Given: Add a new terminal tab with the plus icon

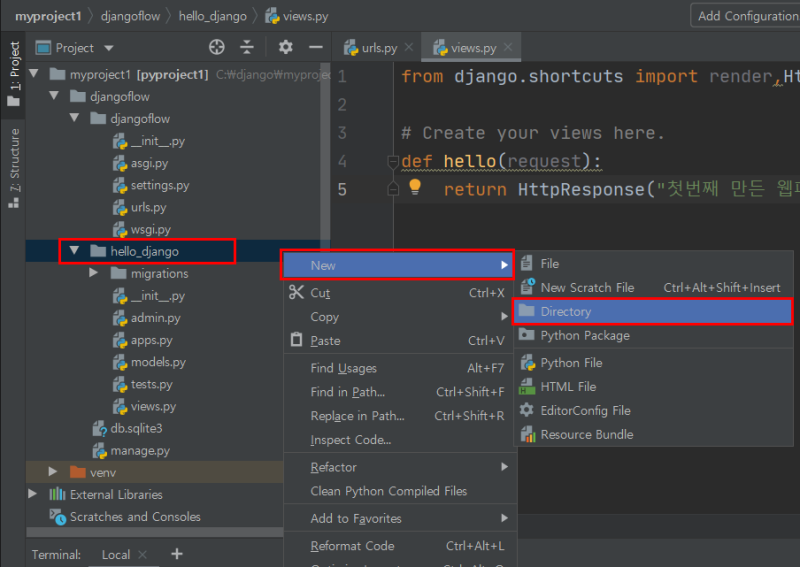Looking at the screenshot, I should pyautogui.click(x=177, y=554).
